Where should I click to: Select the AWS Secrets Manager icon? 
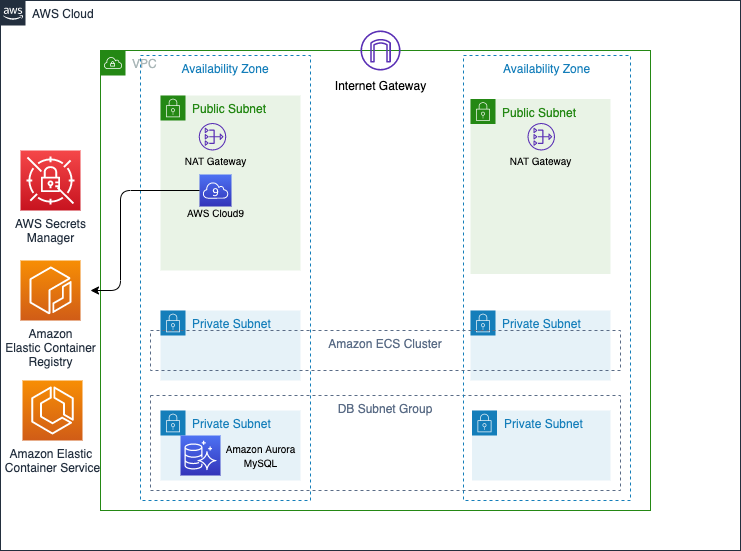pyautogui.click(x=50, y=181)
